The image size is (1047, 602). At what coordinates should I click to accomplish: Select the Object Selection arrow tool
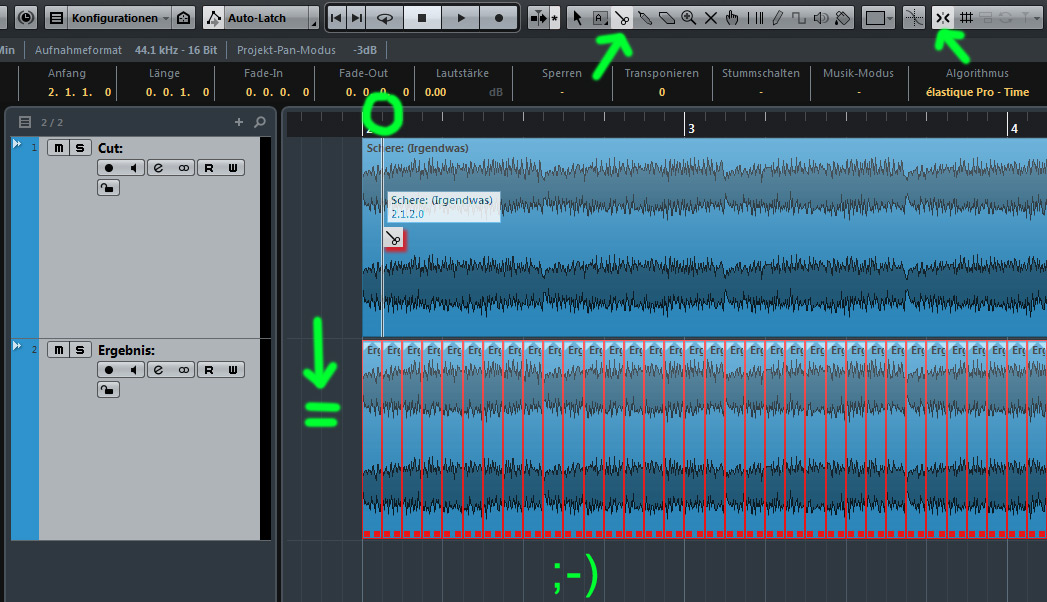(x=578, y=18)
